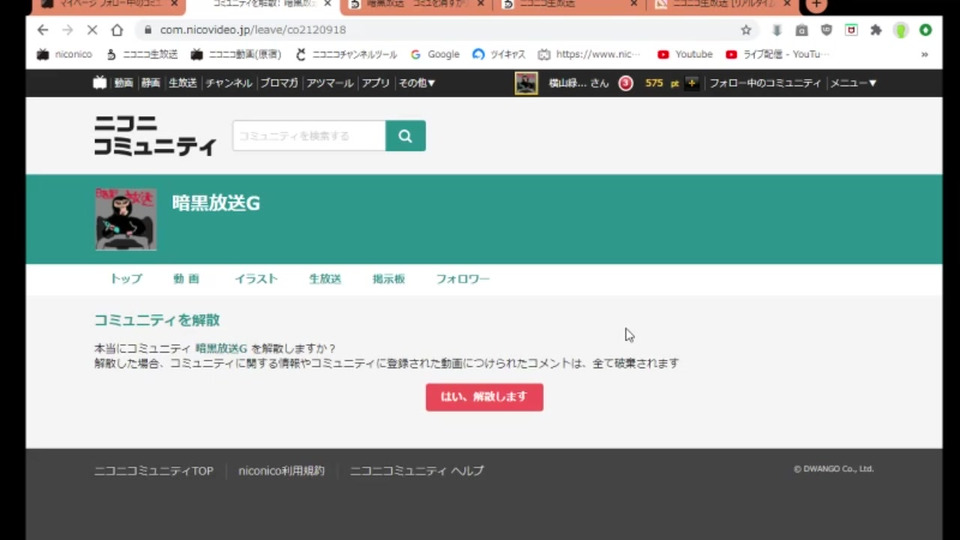Click the user avatar in the black bar

[x=526, y=83]
